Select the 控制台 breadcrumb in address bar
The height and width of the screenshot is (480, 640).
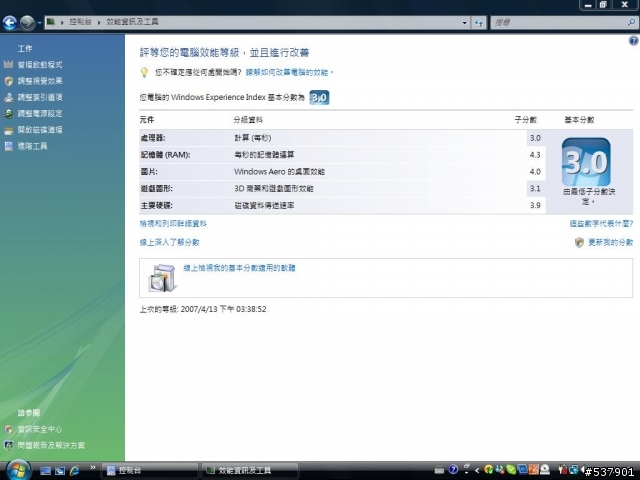pos(80,22)
